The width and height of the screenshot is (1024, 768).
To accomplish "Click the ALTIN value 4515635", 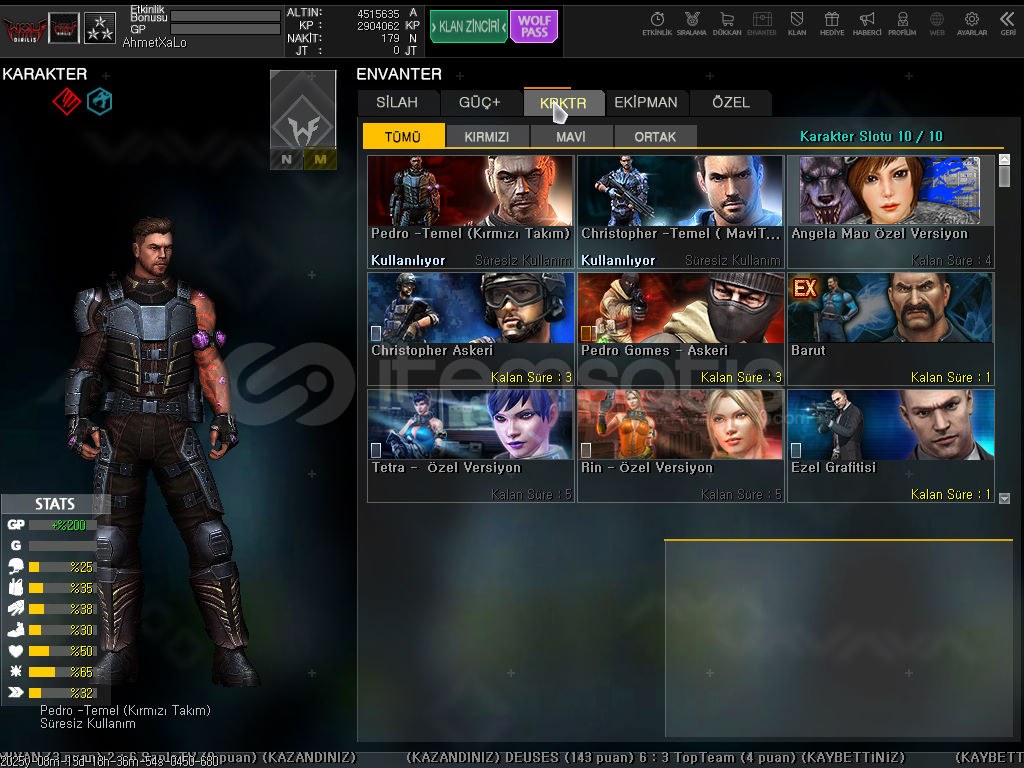I will 378,14.
